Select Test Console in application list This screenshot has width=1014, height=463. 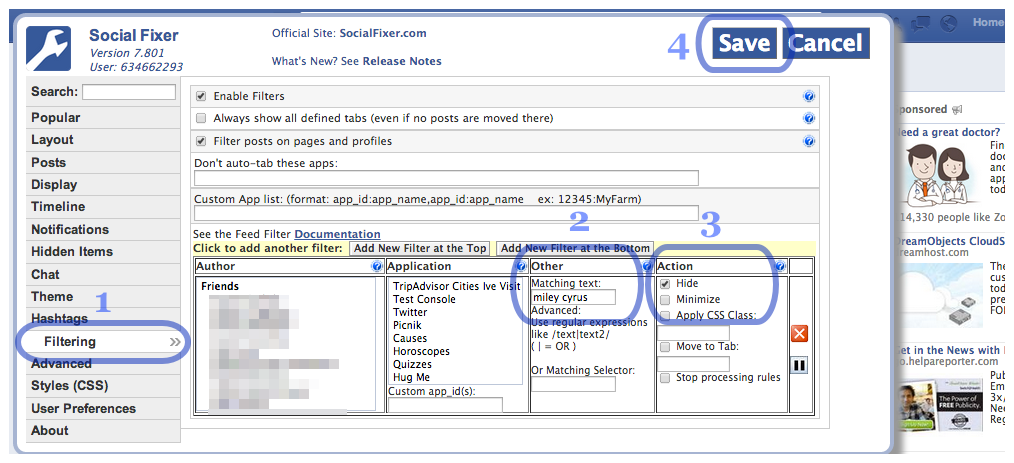coord(424,299)
